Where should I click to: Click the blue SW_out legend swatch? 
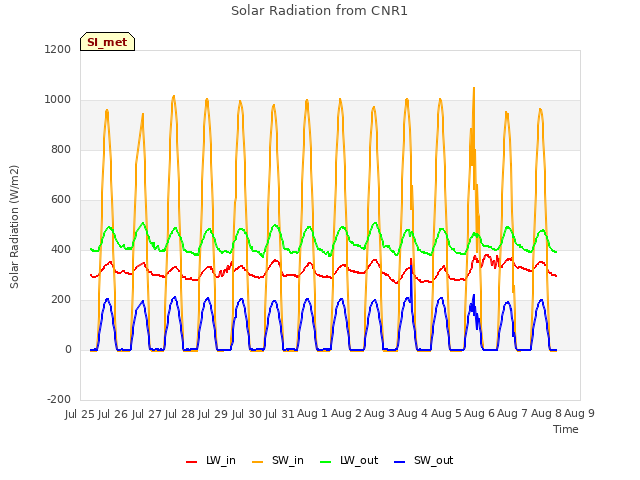[x=400, y=462]
